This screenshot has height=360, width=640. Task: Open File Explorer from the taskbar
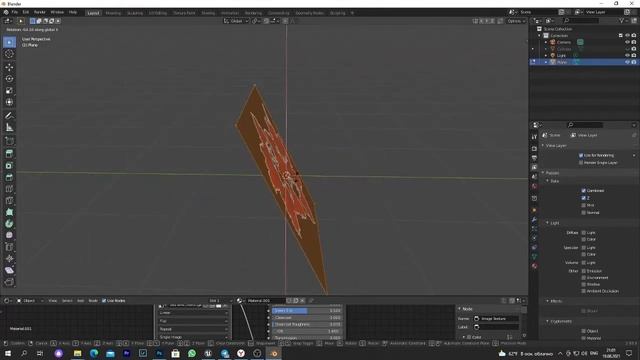point(78,353)
